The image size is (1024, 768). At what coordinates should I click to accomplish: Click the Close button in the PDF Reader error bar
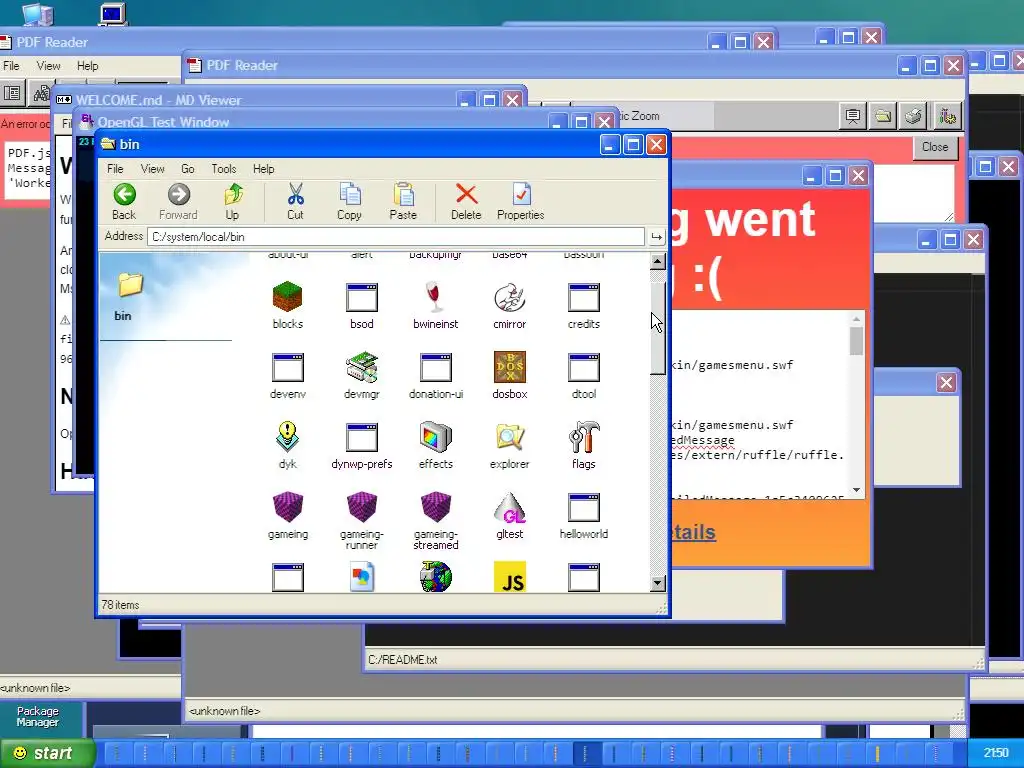[x=935, y=147]
